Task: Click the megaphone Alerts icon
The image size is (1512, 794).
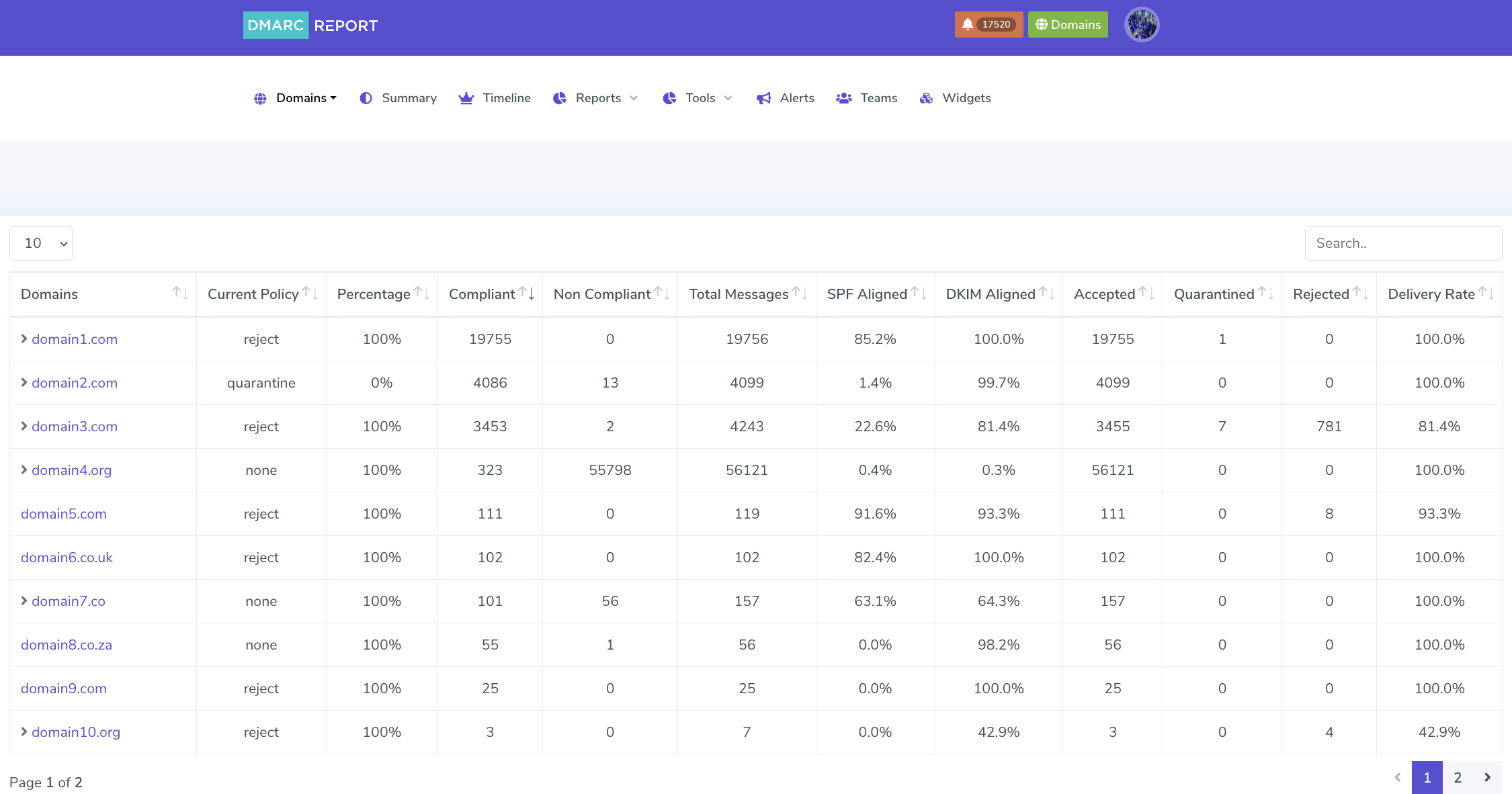Action: [763, 98]
